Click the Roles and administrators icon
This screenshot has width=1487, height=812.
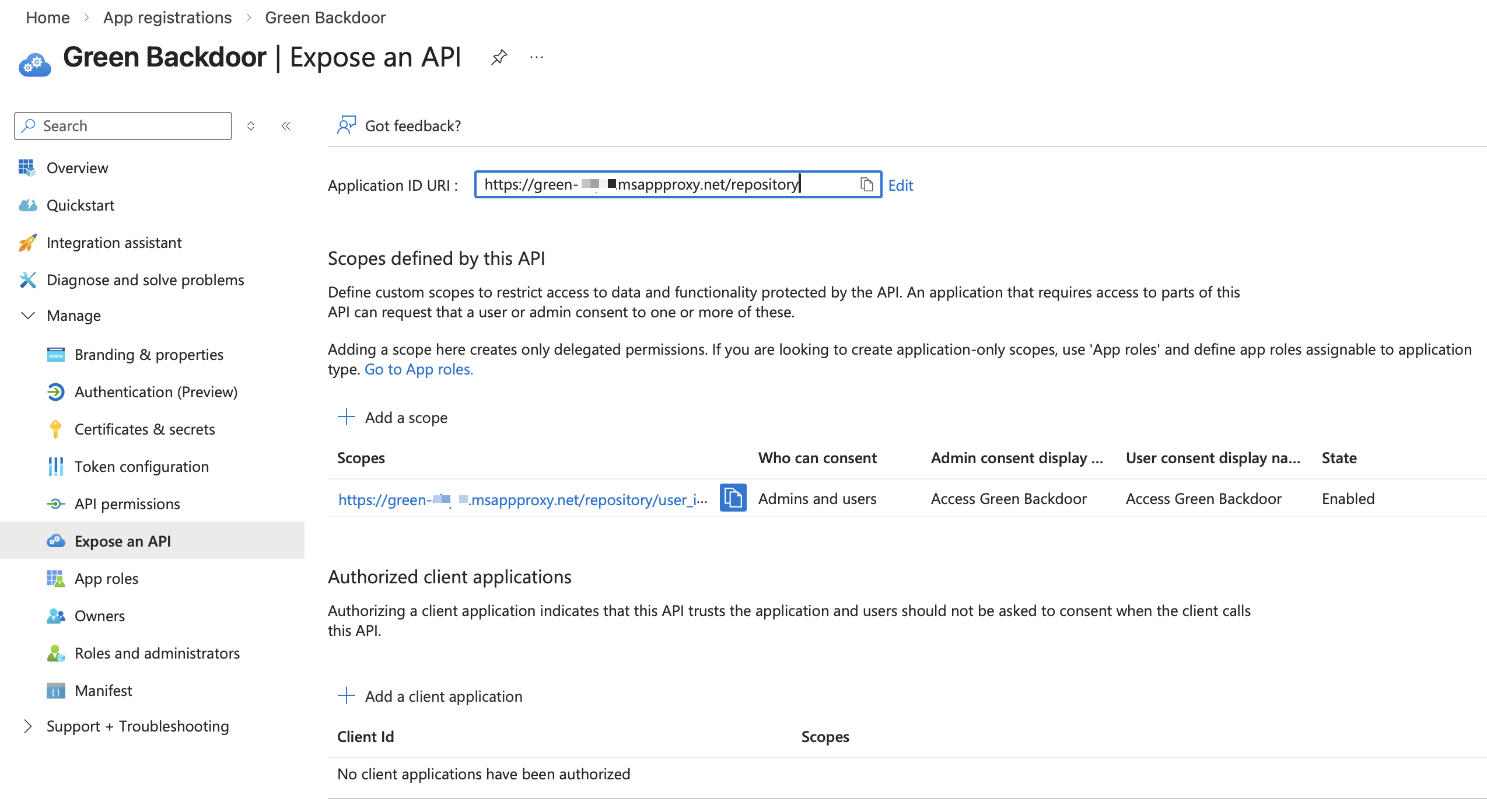(x=55, y=653)
